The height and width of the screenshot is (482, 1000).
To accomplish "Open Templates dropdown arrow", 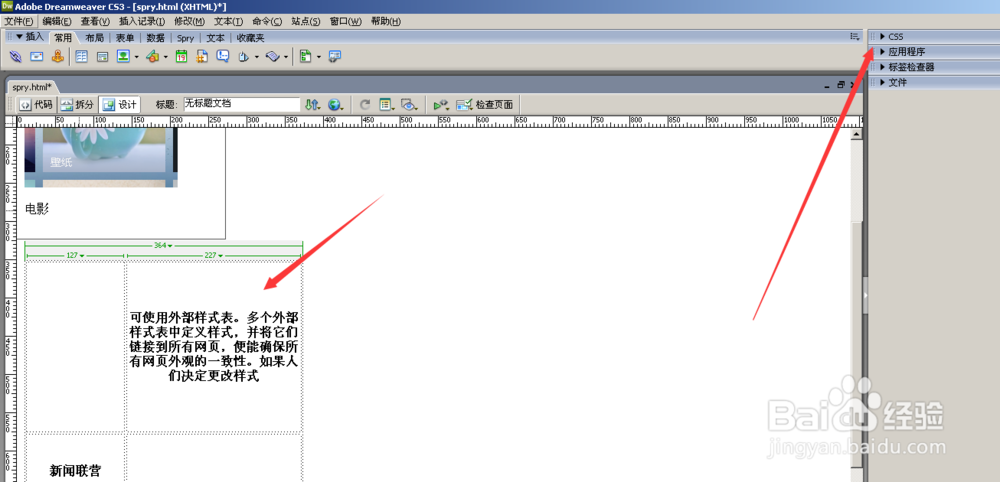I will 318,57.
